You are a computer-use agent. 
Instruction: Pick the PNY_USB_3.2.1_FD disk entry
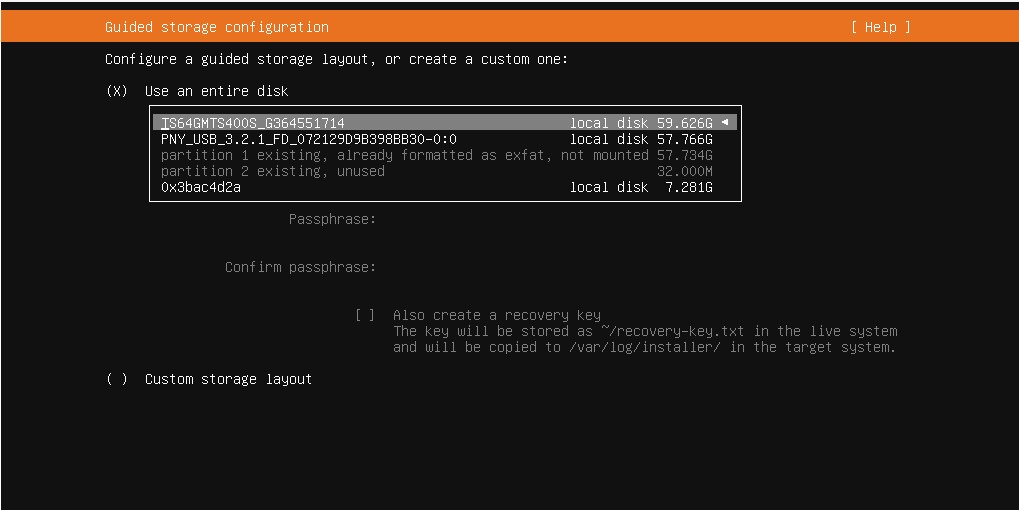click(309, 139)
